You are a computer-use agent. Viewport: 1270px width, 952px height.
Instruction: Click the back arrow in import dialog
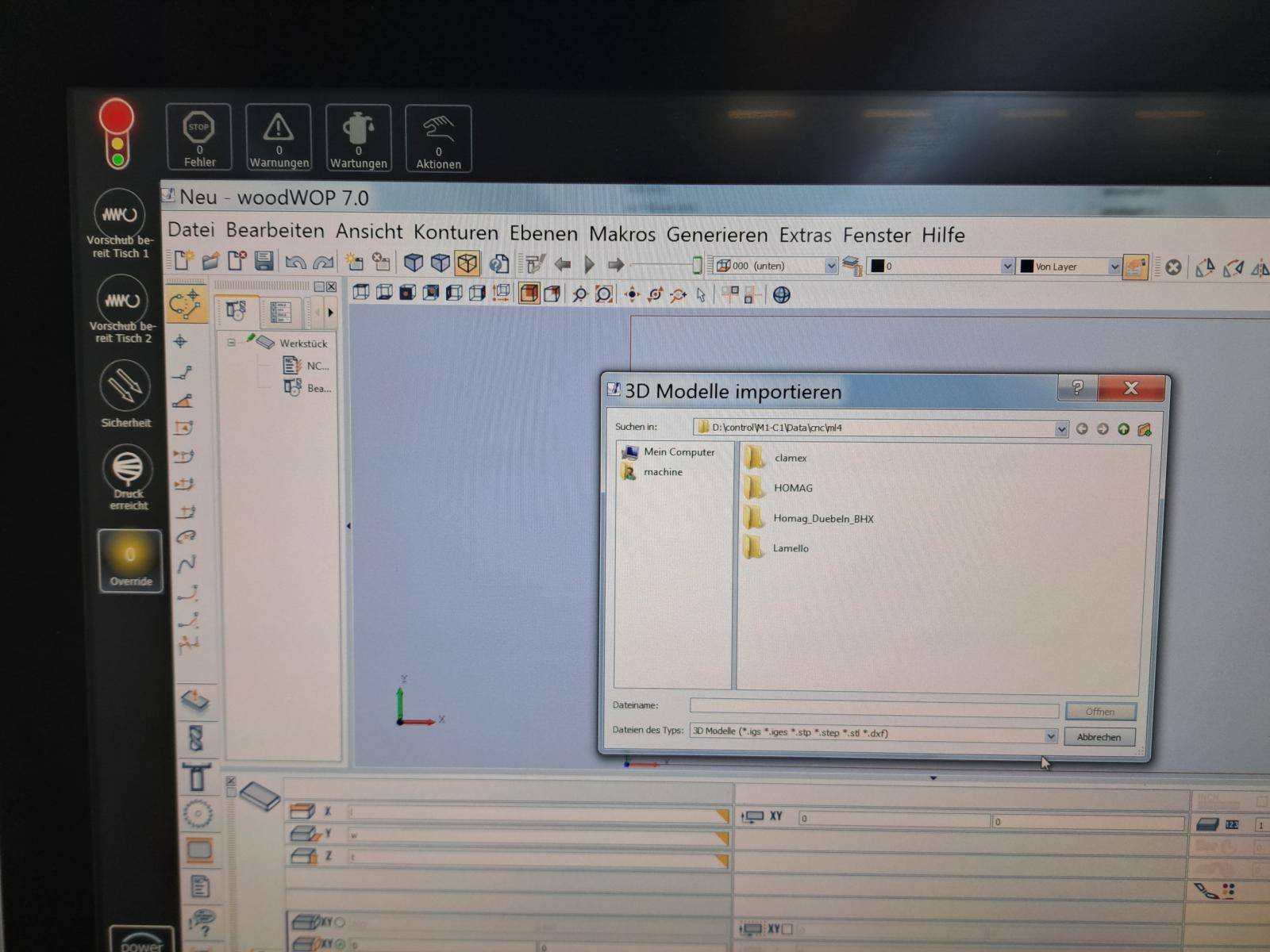click(x=1082, y=428)
